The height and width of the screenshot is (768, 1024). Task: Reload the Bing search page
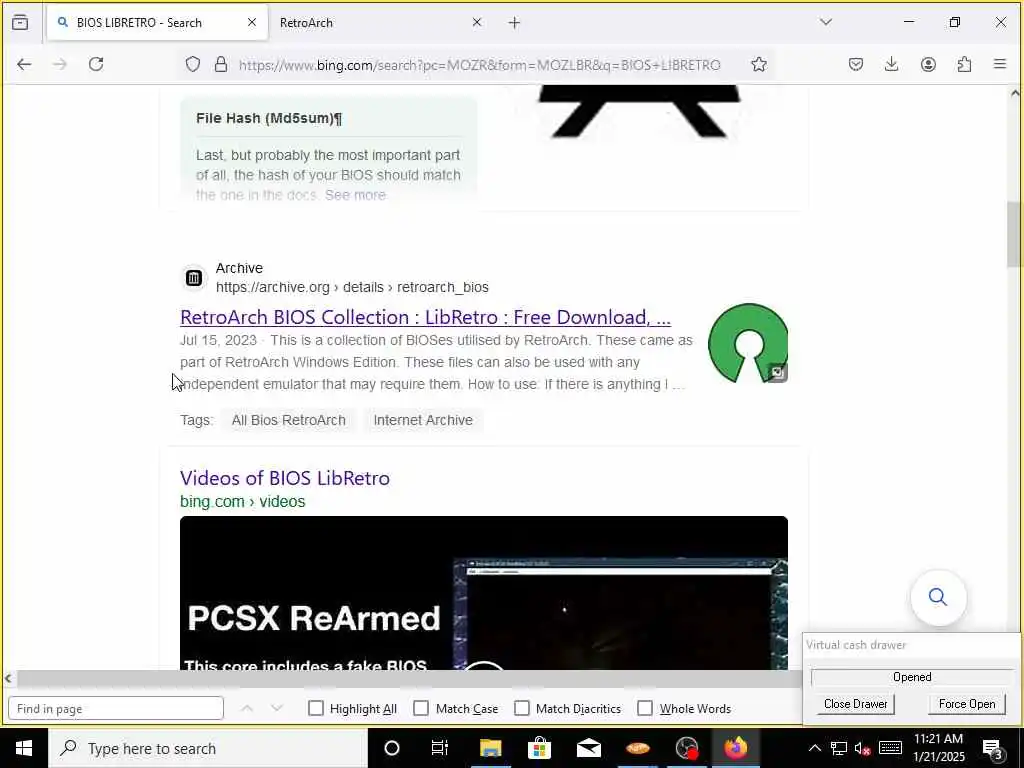96,64
